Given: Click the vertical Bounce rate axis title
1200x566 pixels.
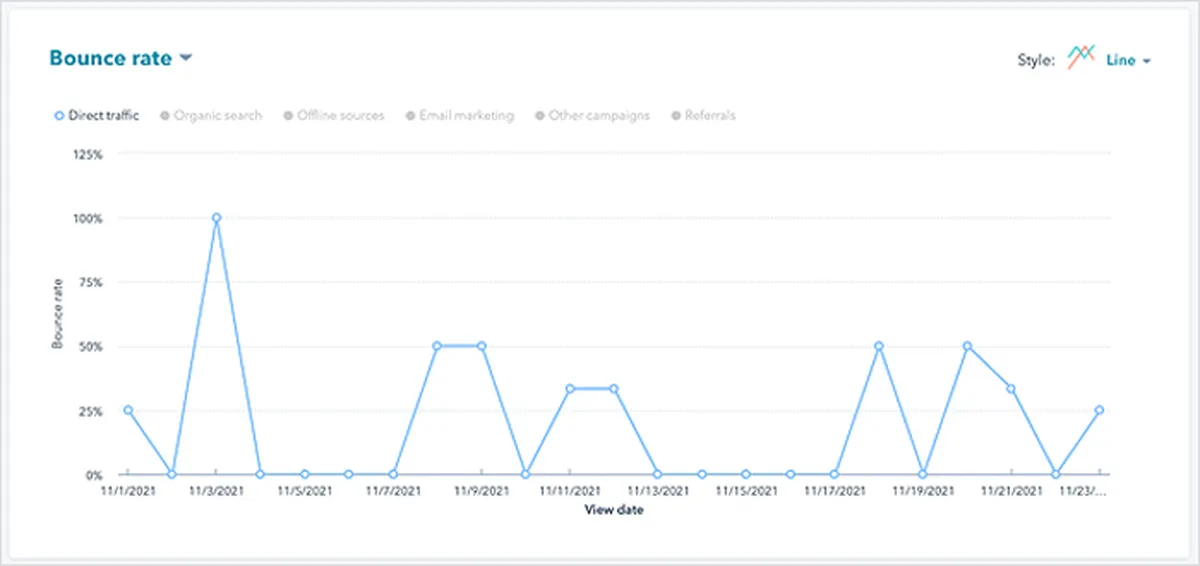Looking at the screenshot, I should (x=57, y=314).
